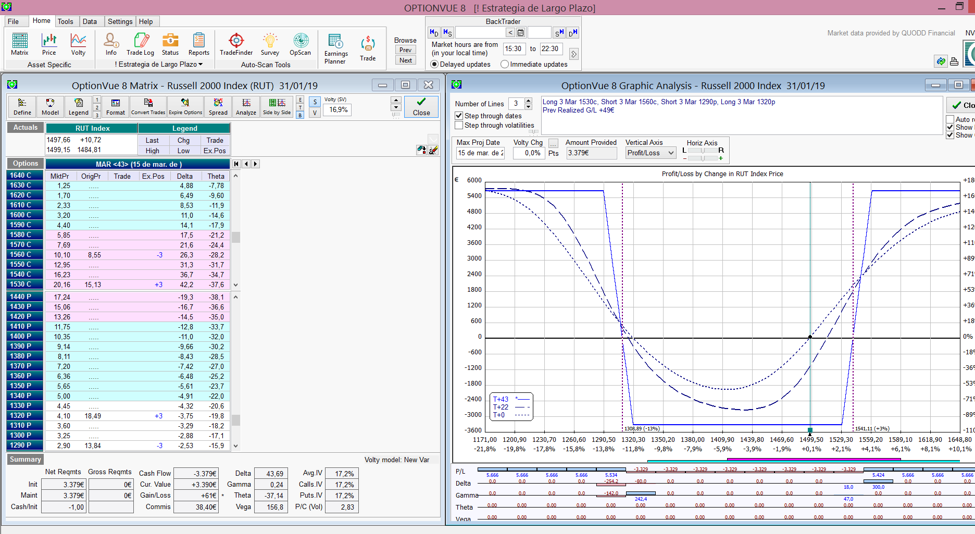Select Delayed updates radio button

435,64
